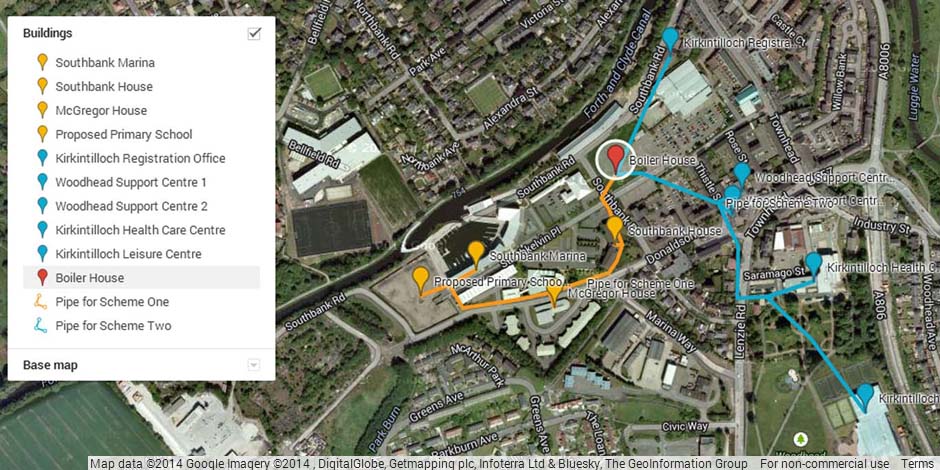Click the Kirkintilloch Health Care Centre pin
This screenshot has height=470, width=940.
tap(814, 264)
